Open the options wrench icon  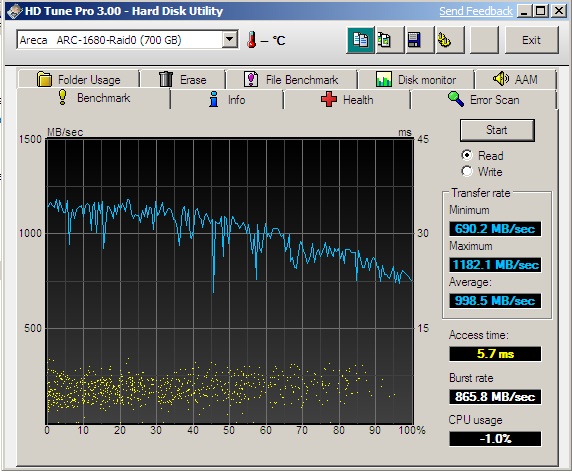pyautogui.click(x=450, y=40)
